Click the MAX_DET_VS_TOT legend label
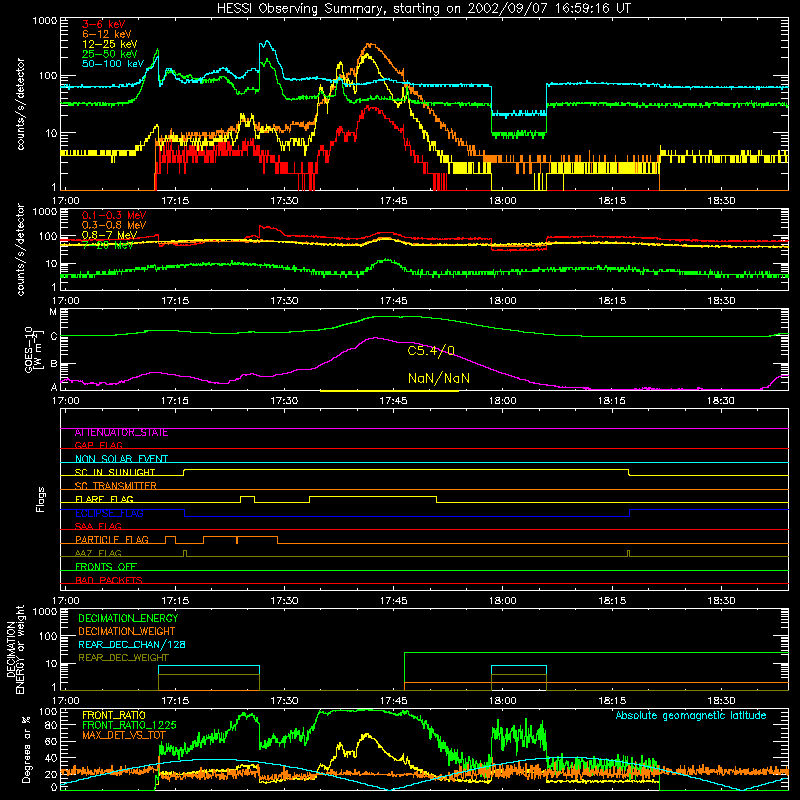Image resolution: width=800 pixels, height=800 pixels. pos(124,735)
